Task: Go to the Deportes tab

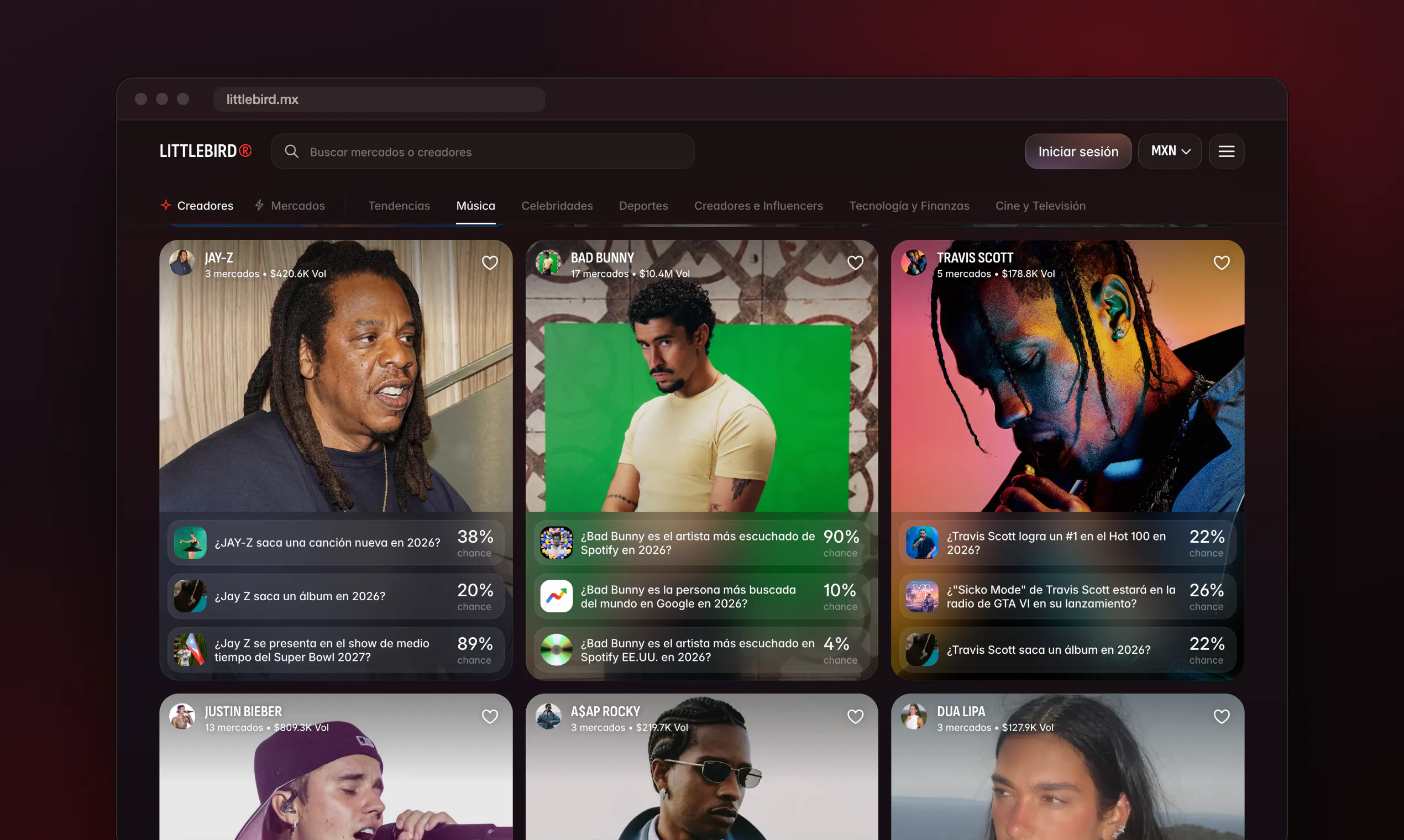Action: pos(644,206)
